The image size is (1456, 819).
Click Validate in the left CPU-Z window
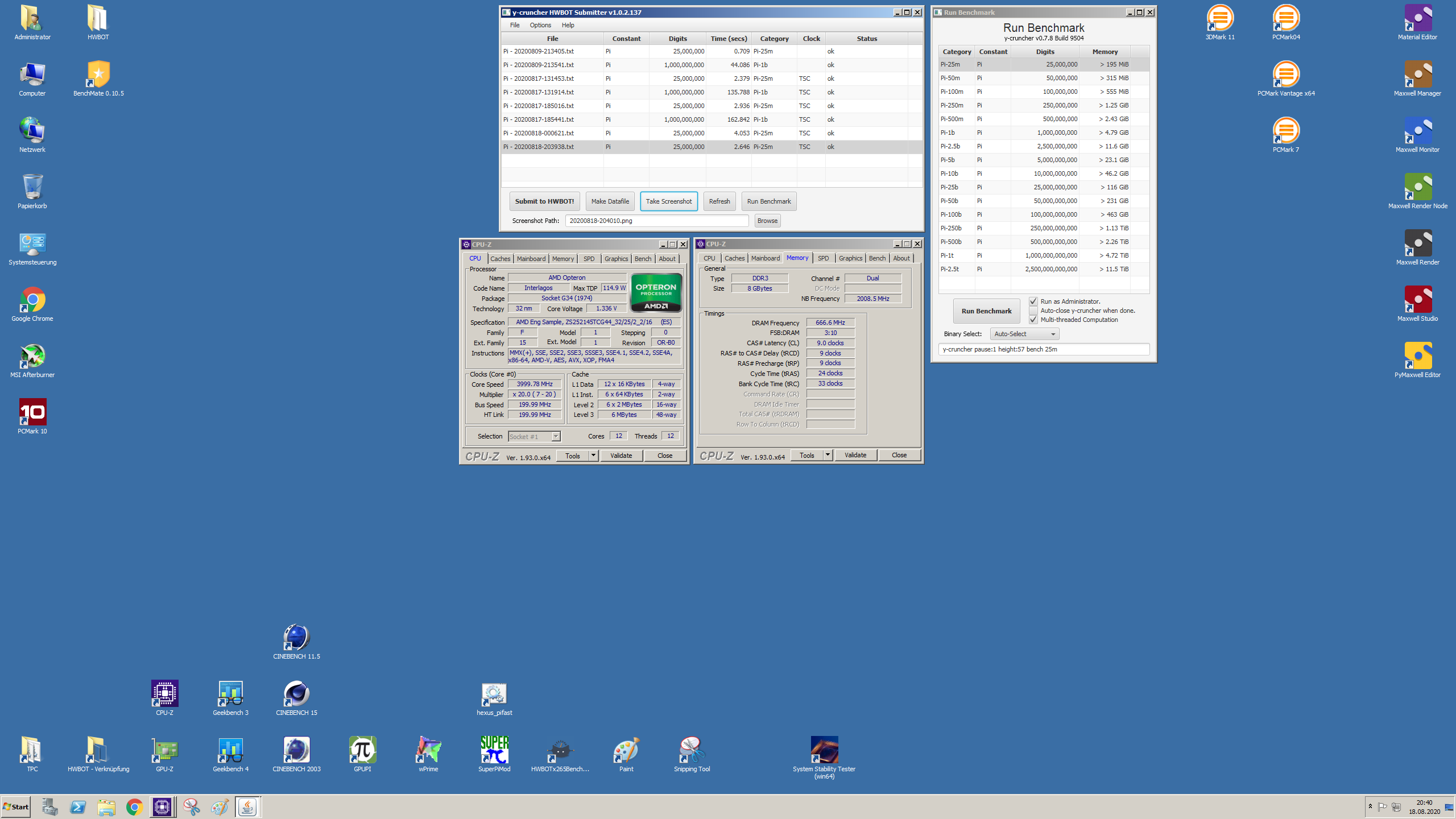[x=621, y=456]
